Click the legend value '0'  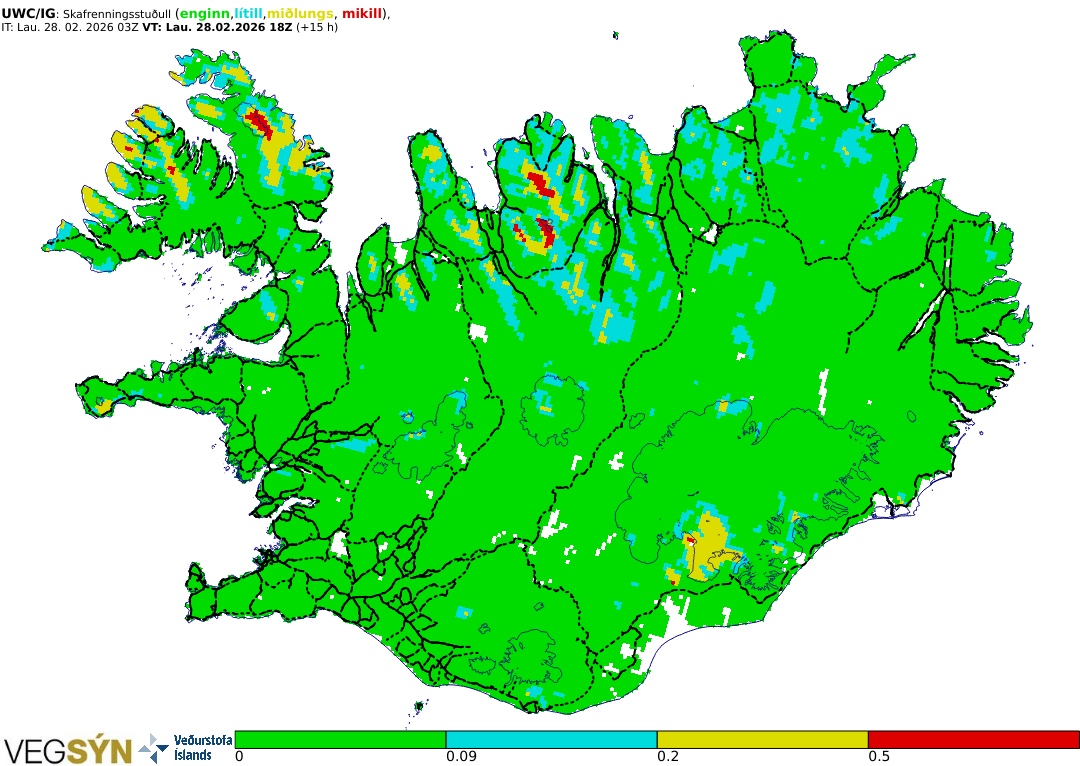(x=239, y=757)
